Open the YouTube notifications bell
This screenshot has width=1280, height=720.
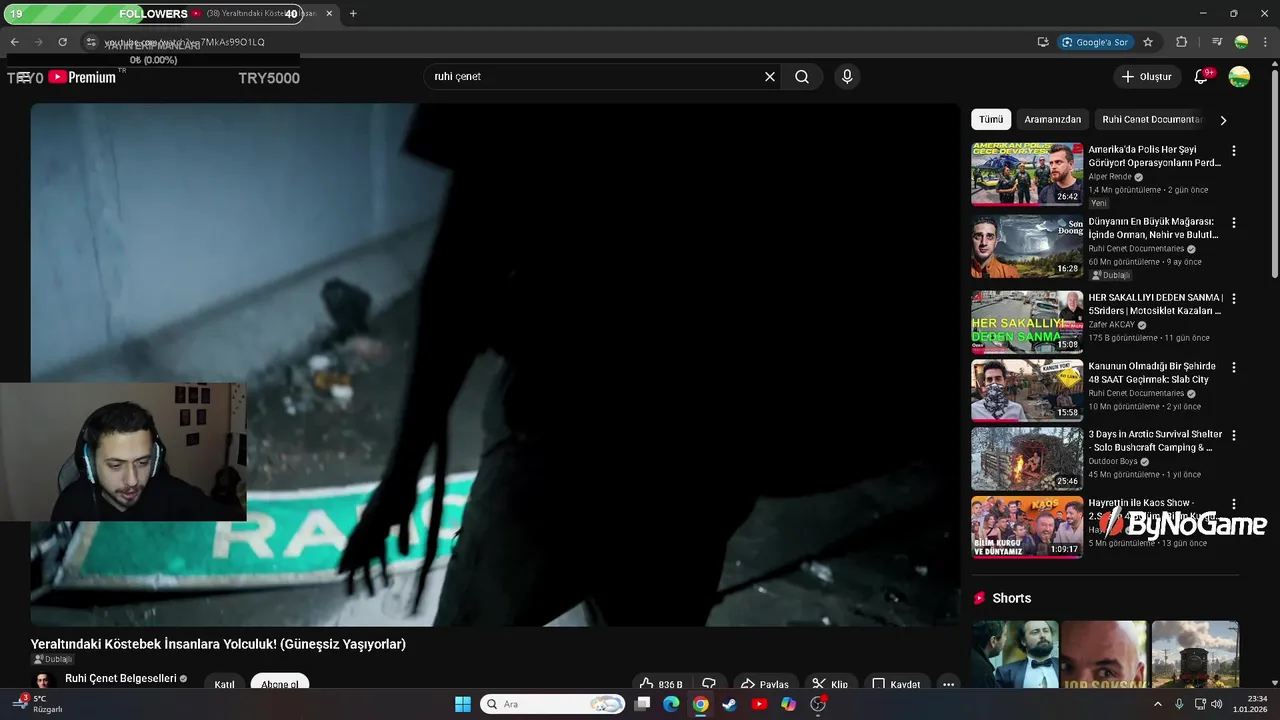tap(1201, 77)
